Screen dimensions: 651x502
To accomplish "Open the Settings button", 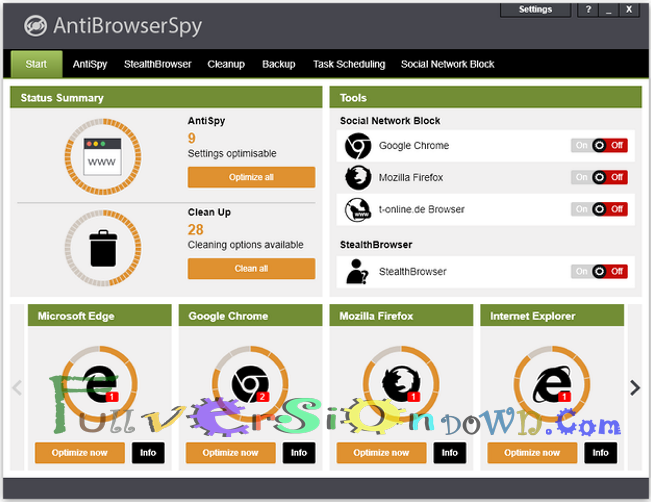I will 535,10.
